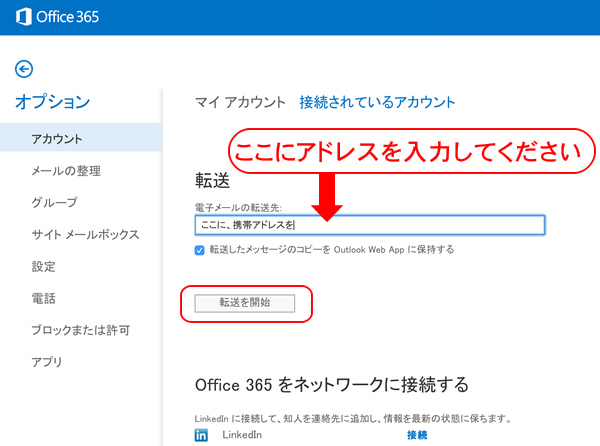Click the オプション heading
600x446 pixels.
point(52,102)
